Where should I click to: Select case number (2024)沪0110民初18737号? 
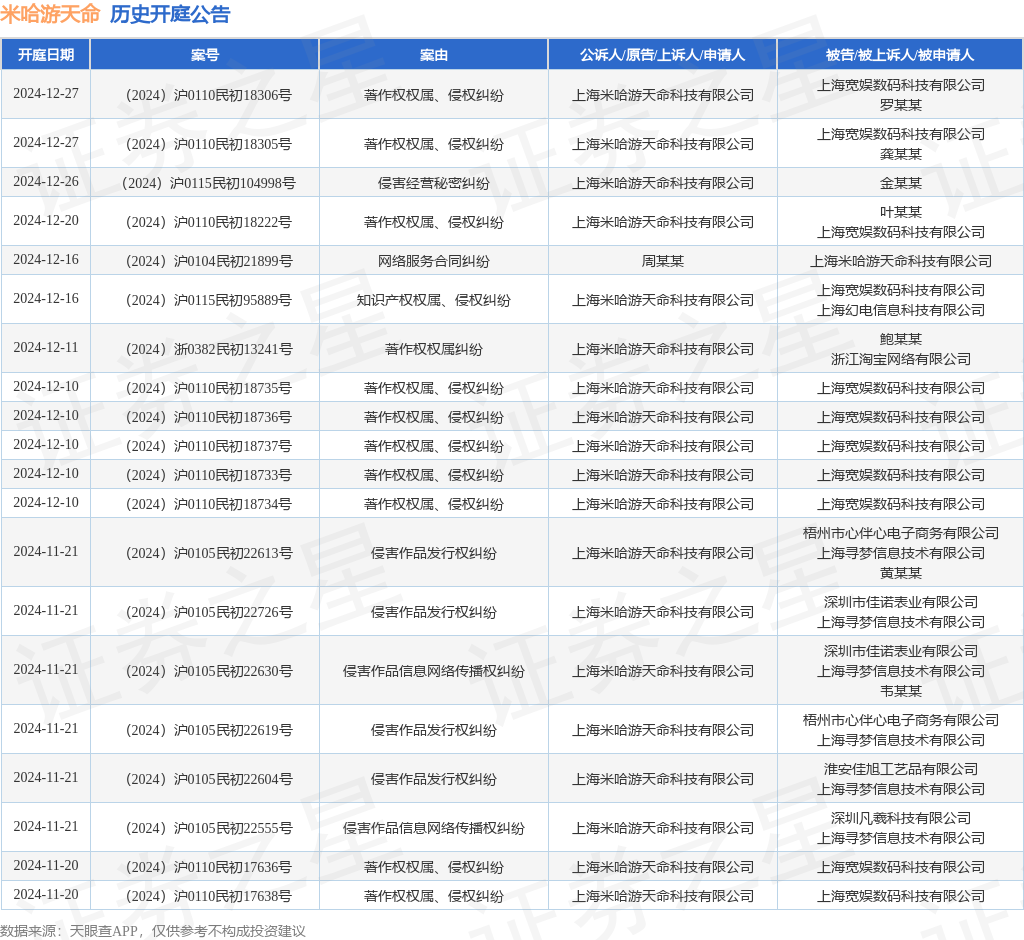[208, 447]
